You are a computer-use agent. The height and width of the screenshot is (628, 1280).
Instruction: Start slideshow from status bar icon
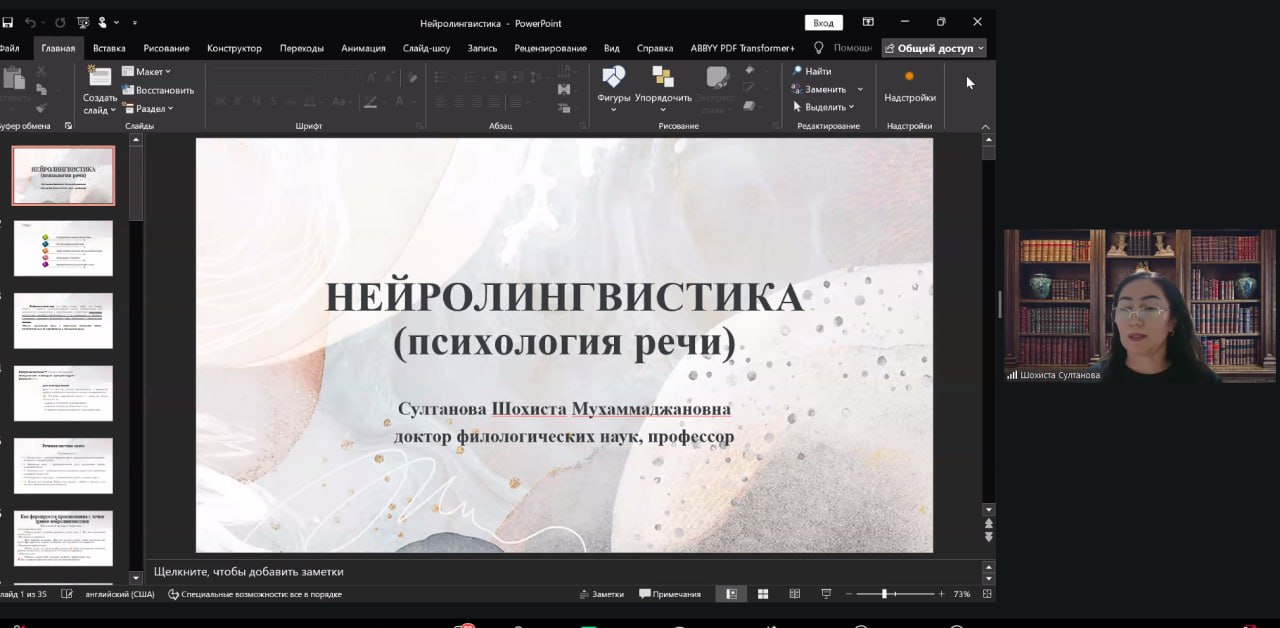(x=826, y=594)
